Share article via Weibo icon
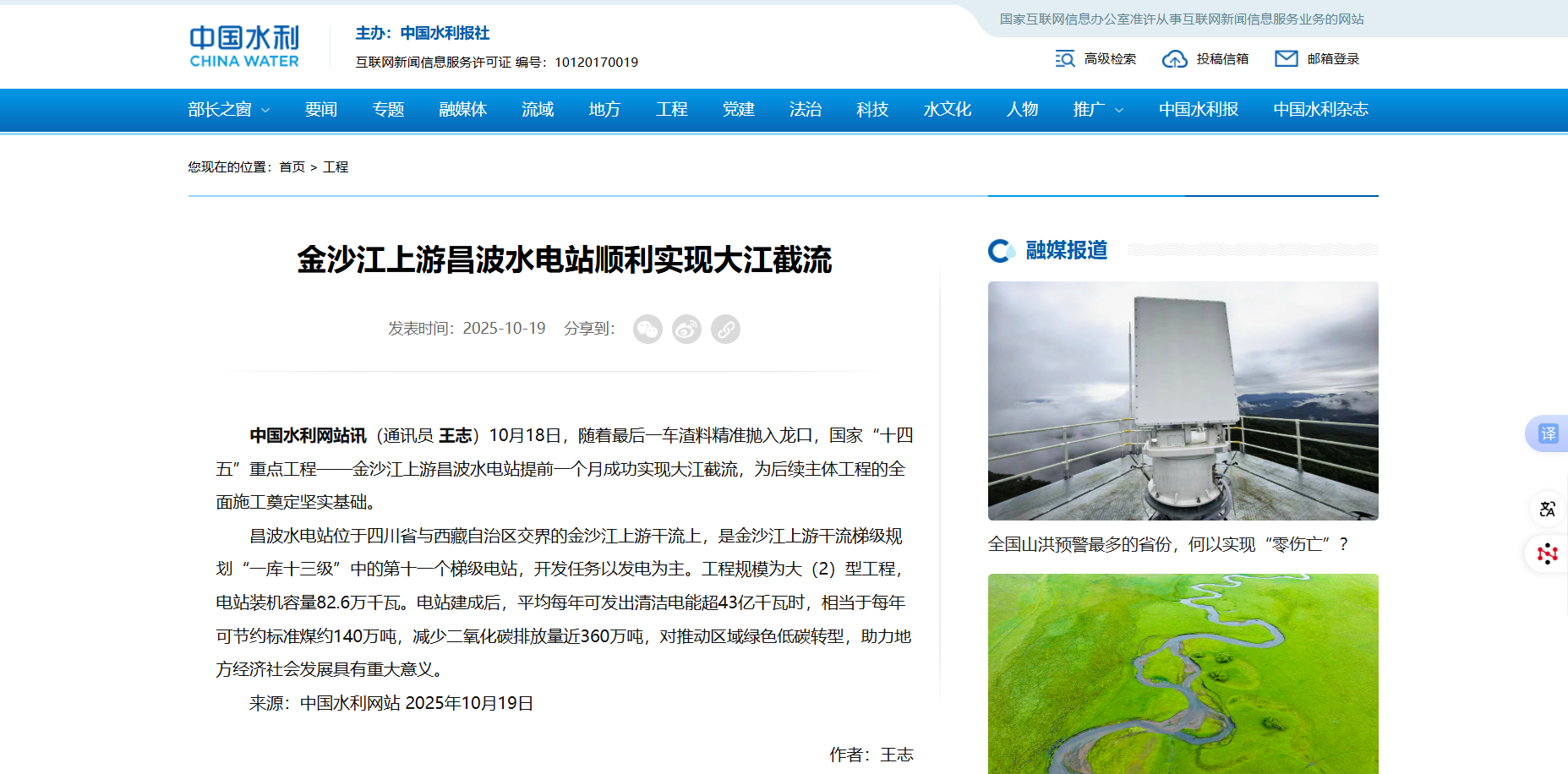Image resolution: width=1568 pixels, height=774 pixels. point(686,329)
